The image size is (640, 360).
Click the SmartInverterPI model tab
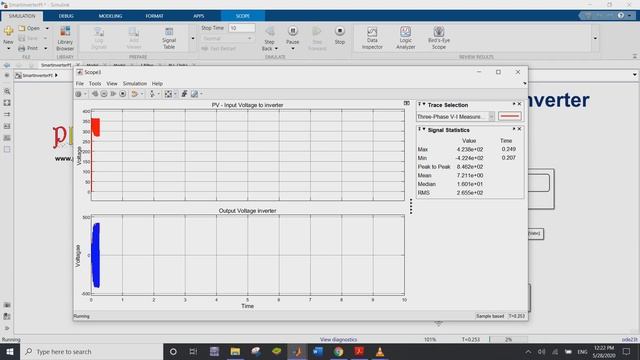56,65
